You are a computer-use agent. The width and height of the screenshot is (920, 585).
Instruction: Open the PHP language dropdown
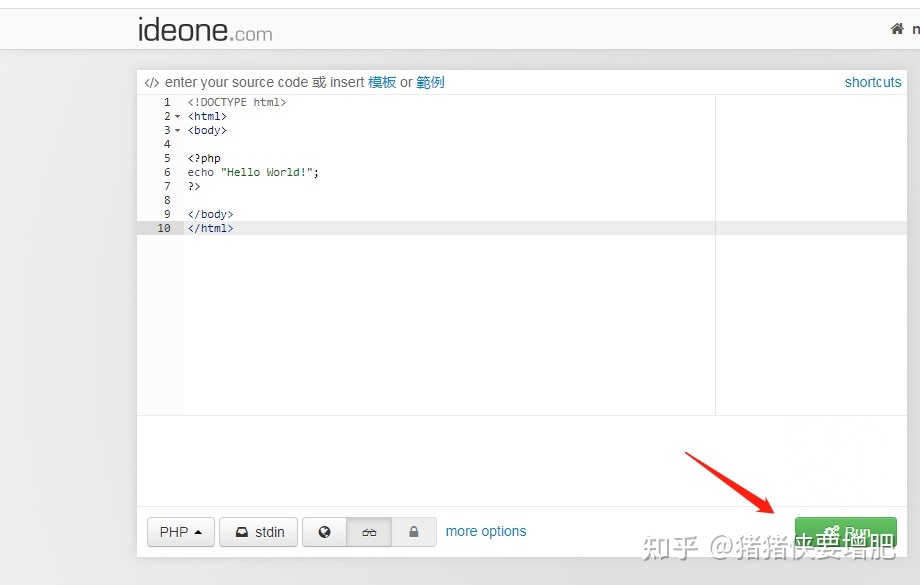[181, 532]
